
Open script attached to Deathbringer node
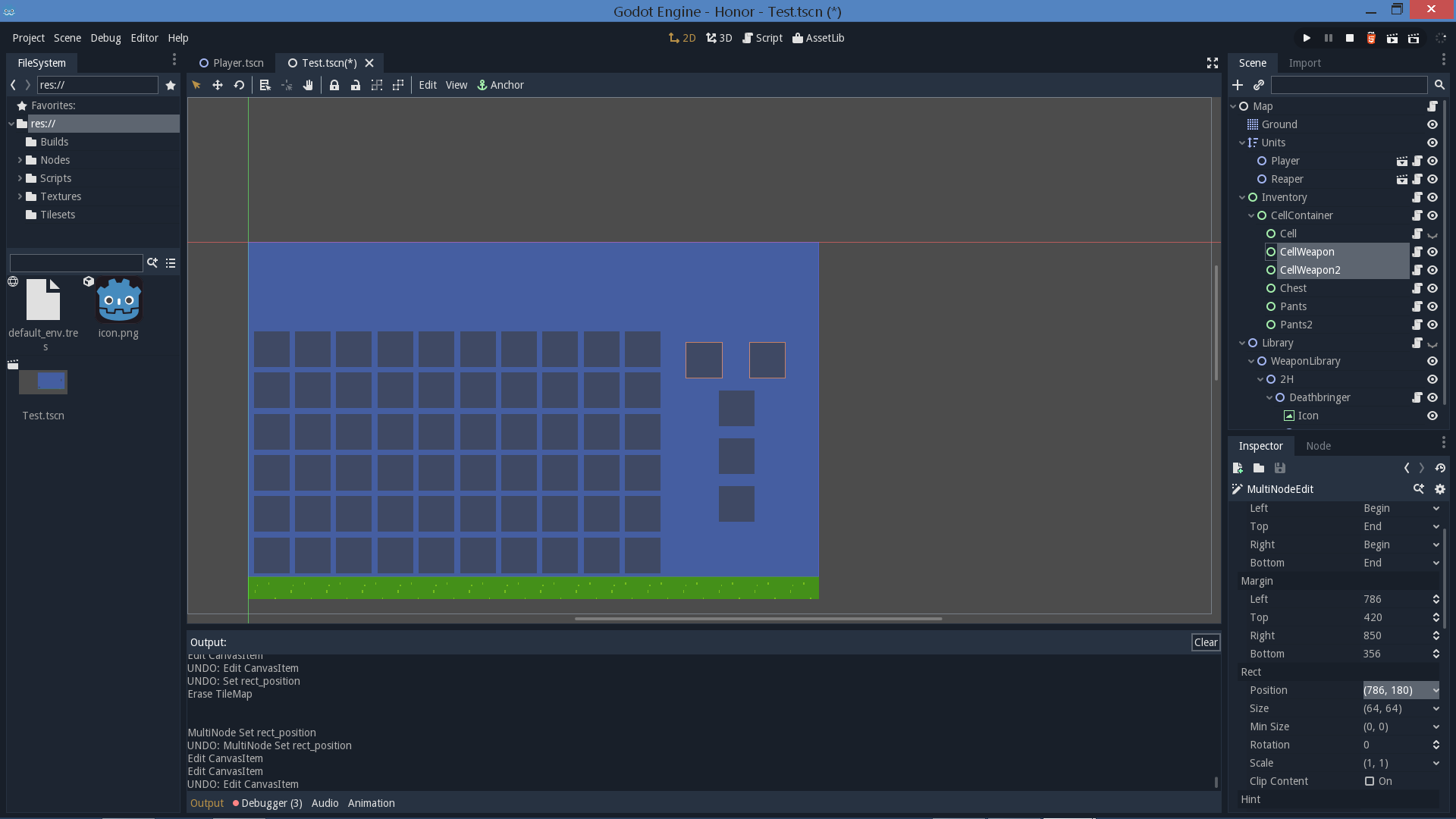click(x=1417, y=397)
